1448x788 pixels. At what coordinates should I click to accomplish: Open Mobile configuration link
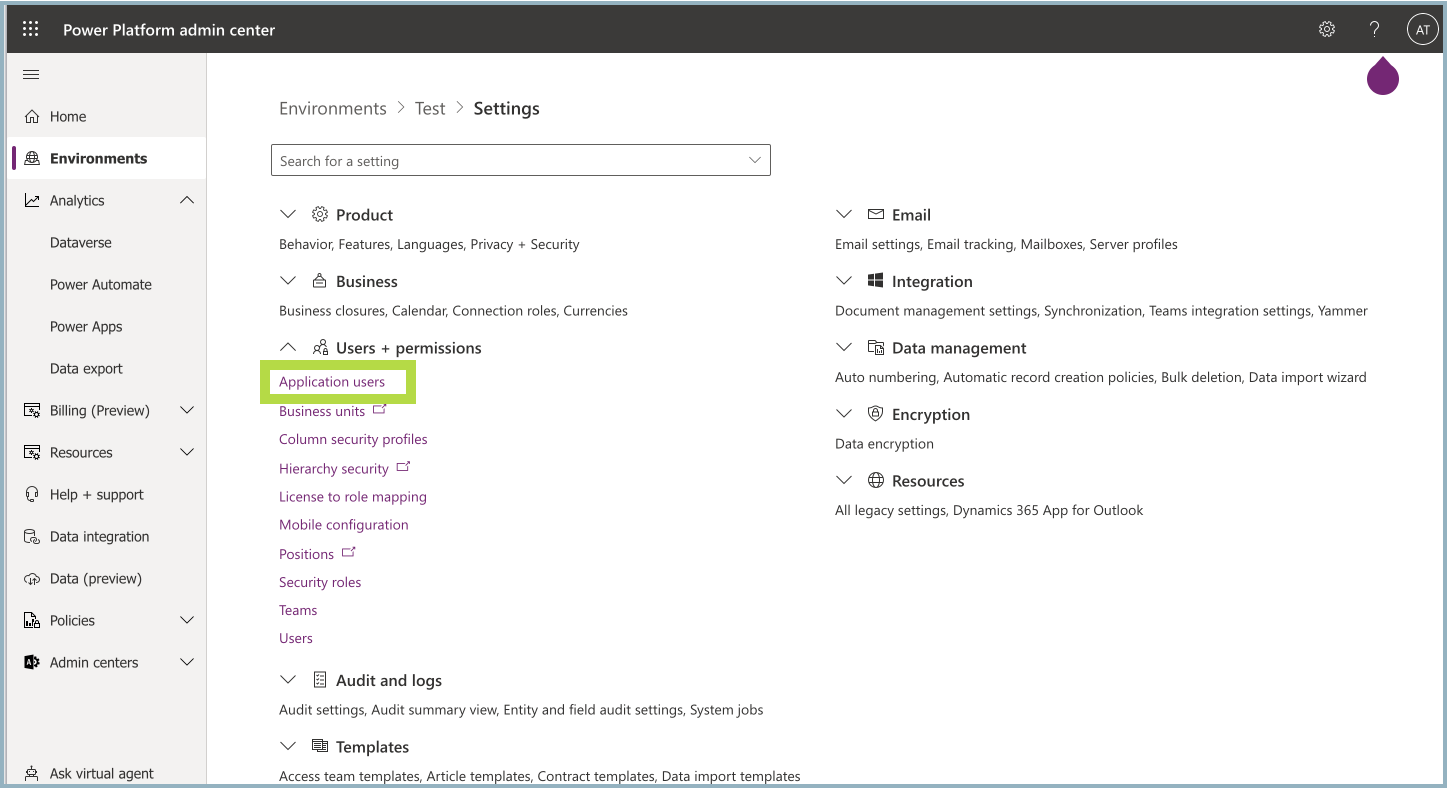click(x=344, y=525)
